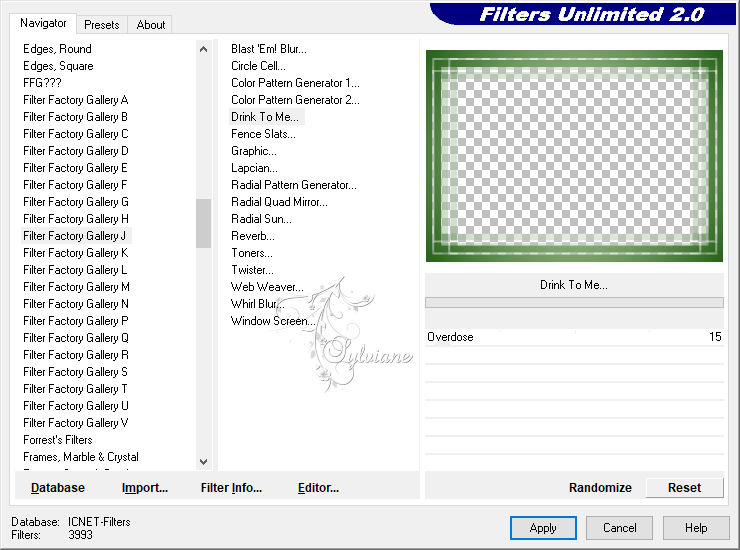Click the category list scrollbar thumb
Viewport: 740px width, 550px height.
(x=203, y=223)
